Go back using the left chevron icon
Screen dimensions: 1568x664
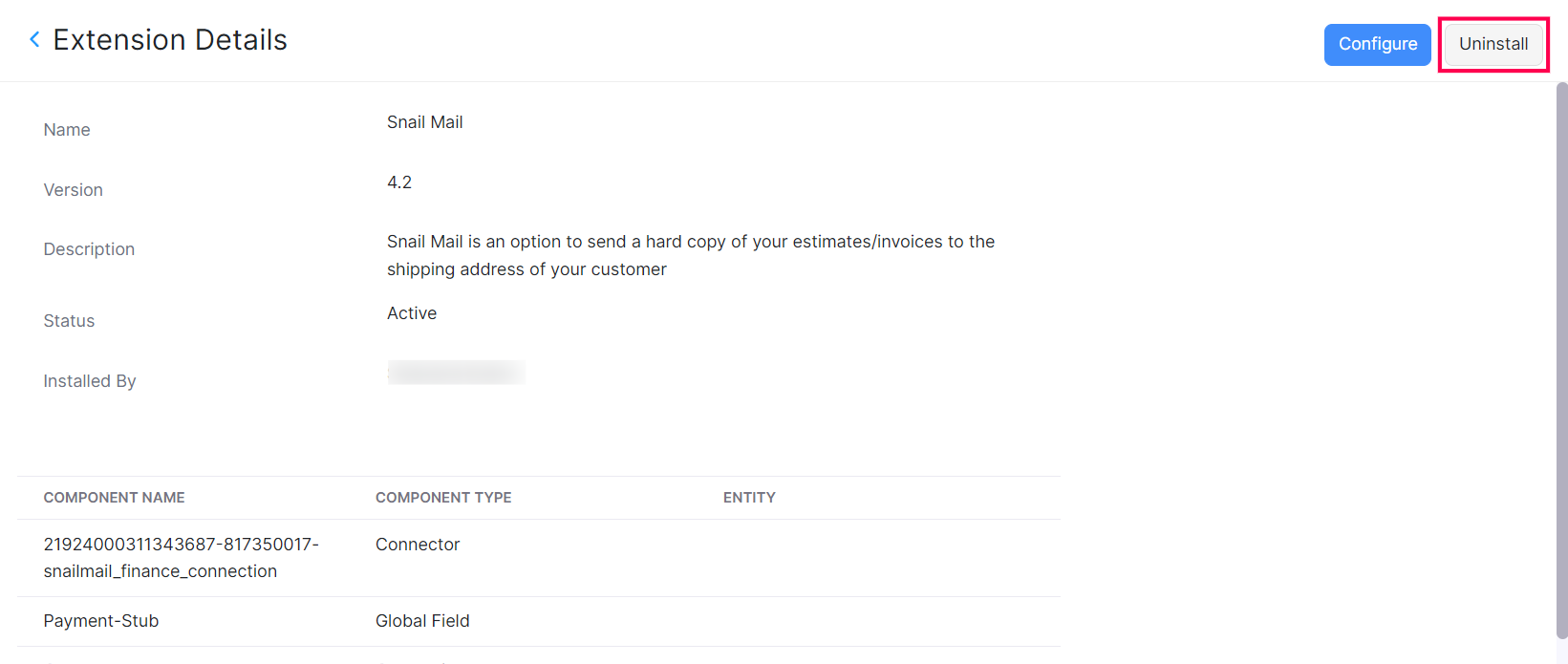pos(34,40)
